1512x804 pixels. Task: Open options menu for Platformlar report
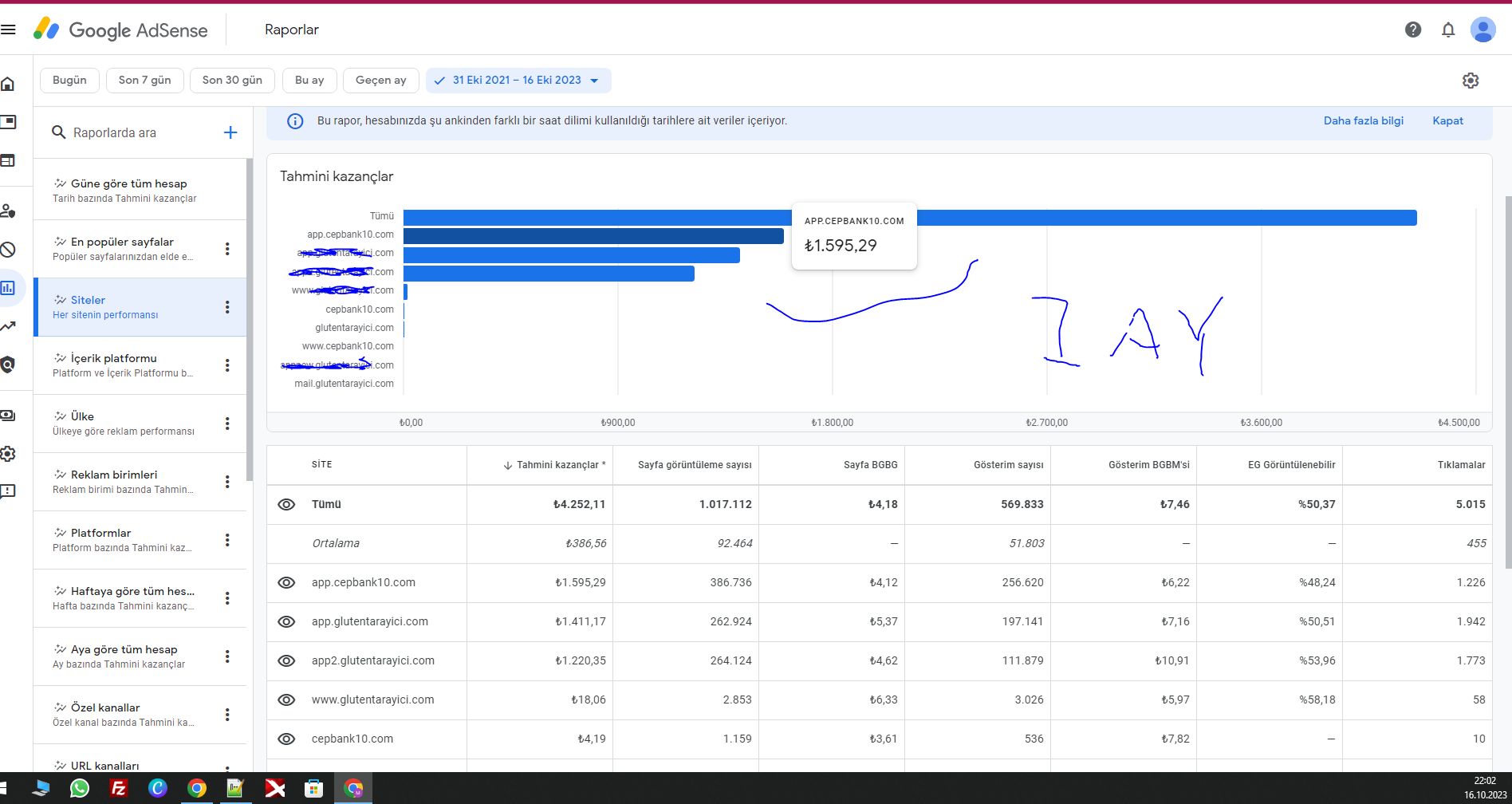[x=227, y=540]
